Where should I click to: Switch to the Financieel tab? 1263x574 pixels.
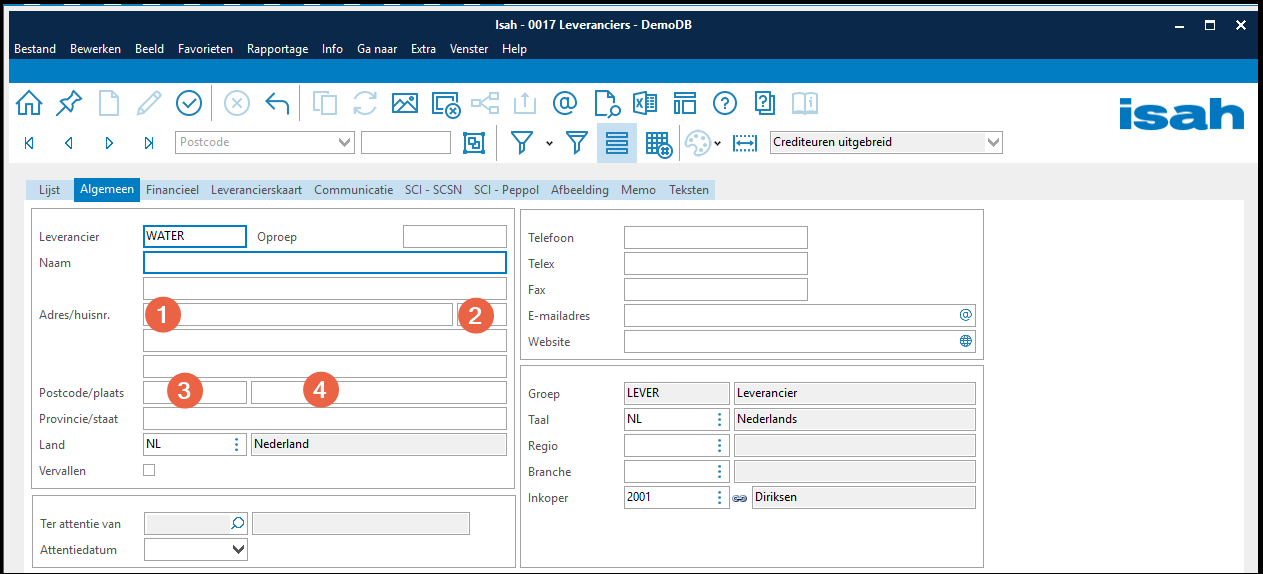pyautogui.click(x=172, y=189)
